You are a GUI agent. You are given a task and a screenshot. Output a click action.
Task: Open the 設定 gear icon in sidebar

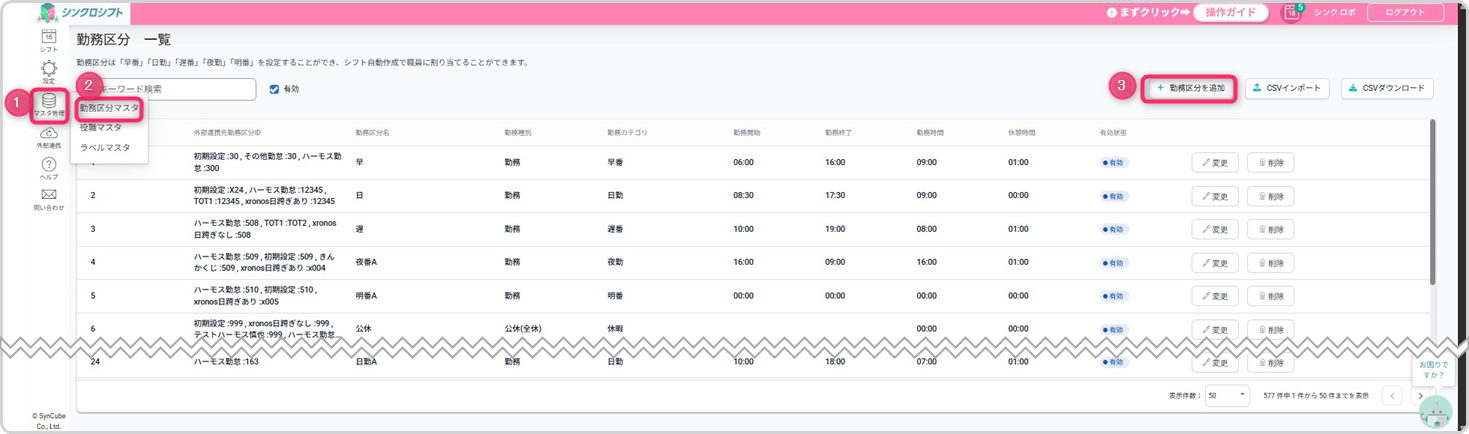click(x=48, y=71)
